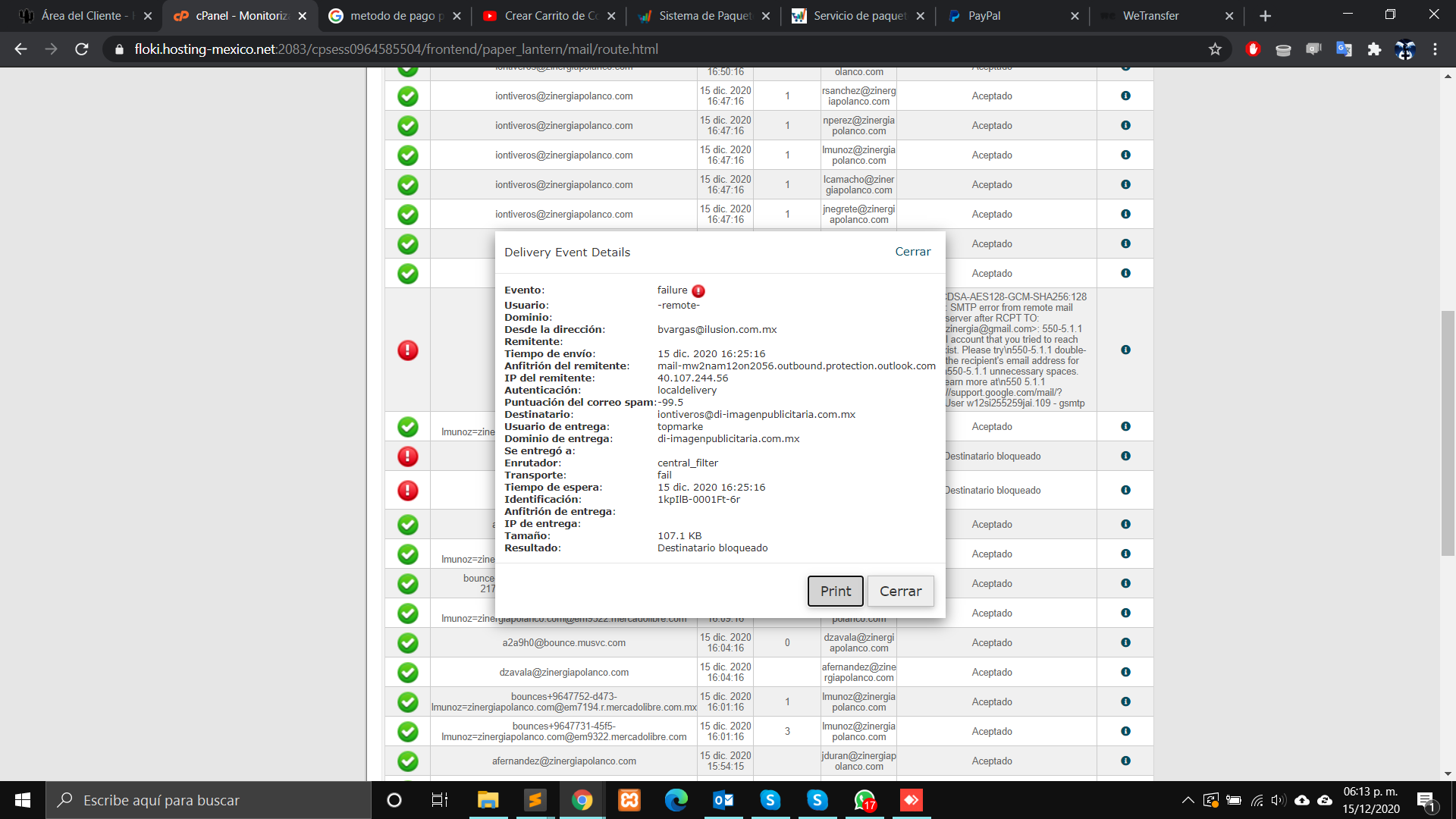Click the Cerrar button at dialog bottom
1456x819 pixels.
(900, 591)
